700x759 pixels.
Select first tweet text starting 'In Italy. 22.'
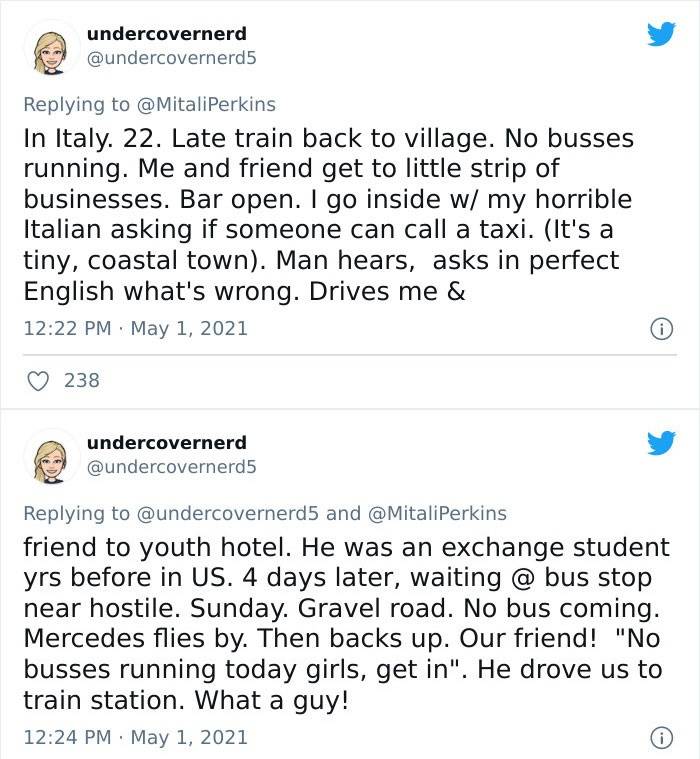329,214
